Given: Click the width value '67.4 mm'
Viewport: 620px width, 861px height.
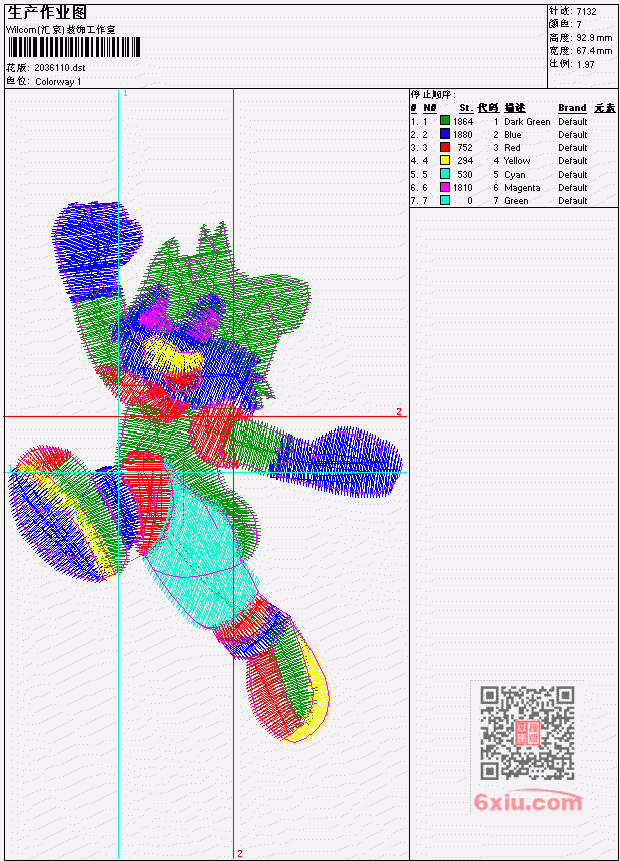Looking at the screenshot, I should (594, 51).
